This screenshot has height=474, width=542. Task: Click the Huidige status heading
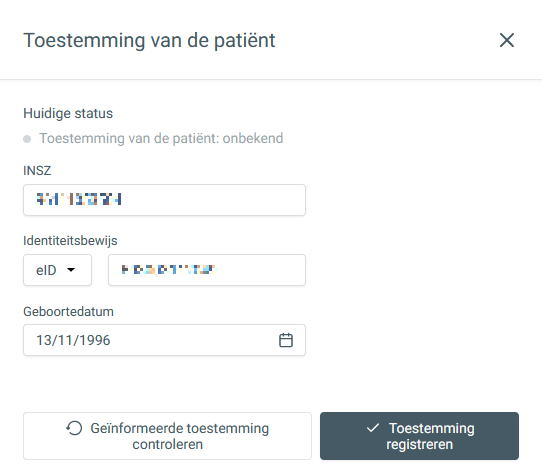coord(68,113)
